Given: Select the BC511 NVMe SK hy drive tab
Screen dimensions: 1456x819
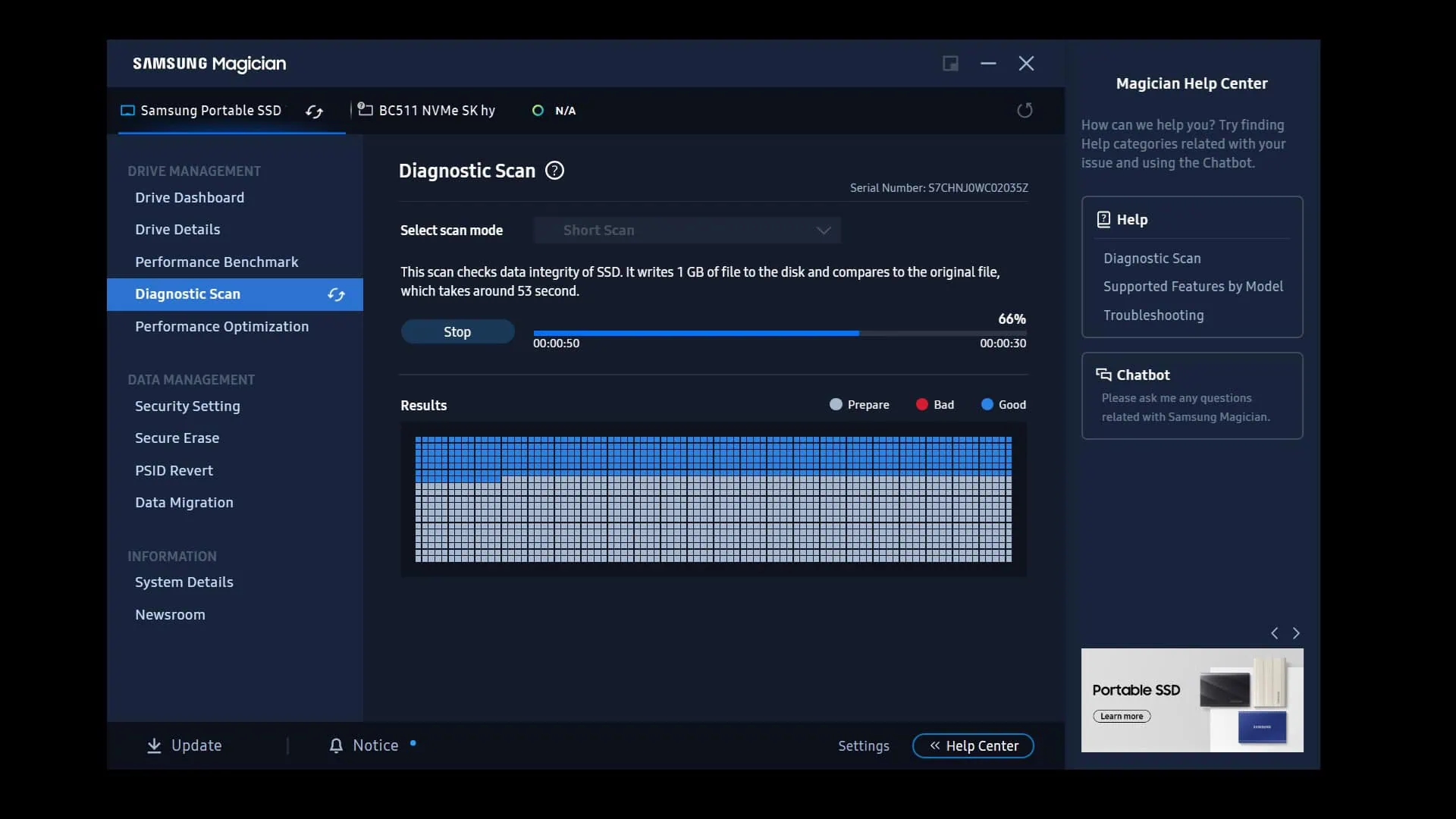Looking at the screenshot, I should coord(425,111).
